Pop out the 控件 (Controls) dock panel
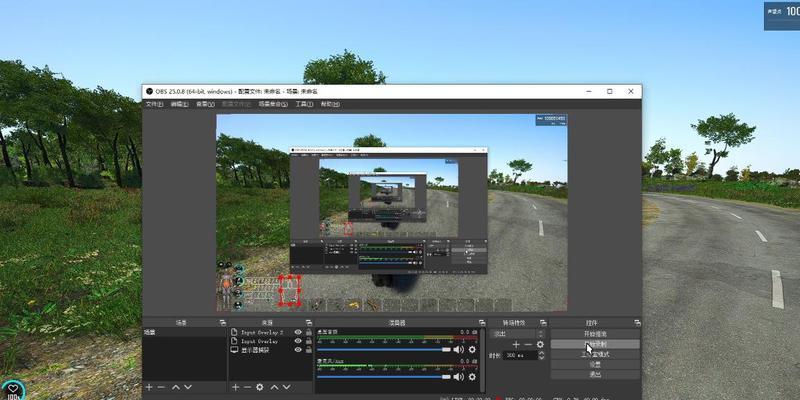This screenshot has height=400, width=800. (x=637, y=323)
